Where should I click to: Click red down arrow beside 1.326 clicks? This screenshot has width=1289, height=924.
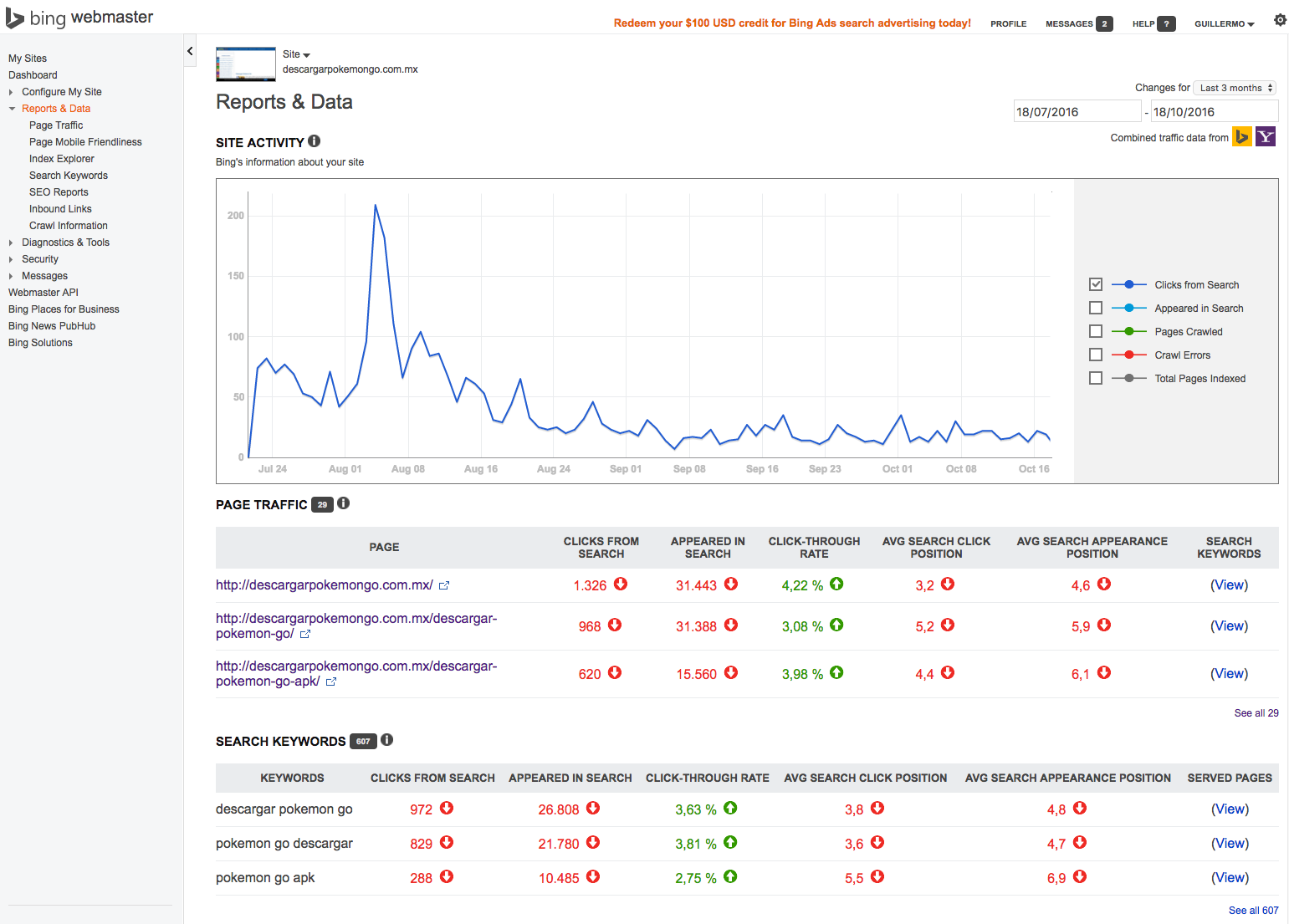(x=621, y=584)
